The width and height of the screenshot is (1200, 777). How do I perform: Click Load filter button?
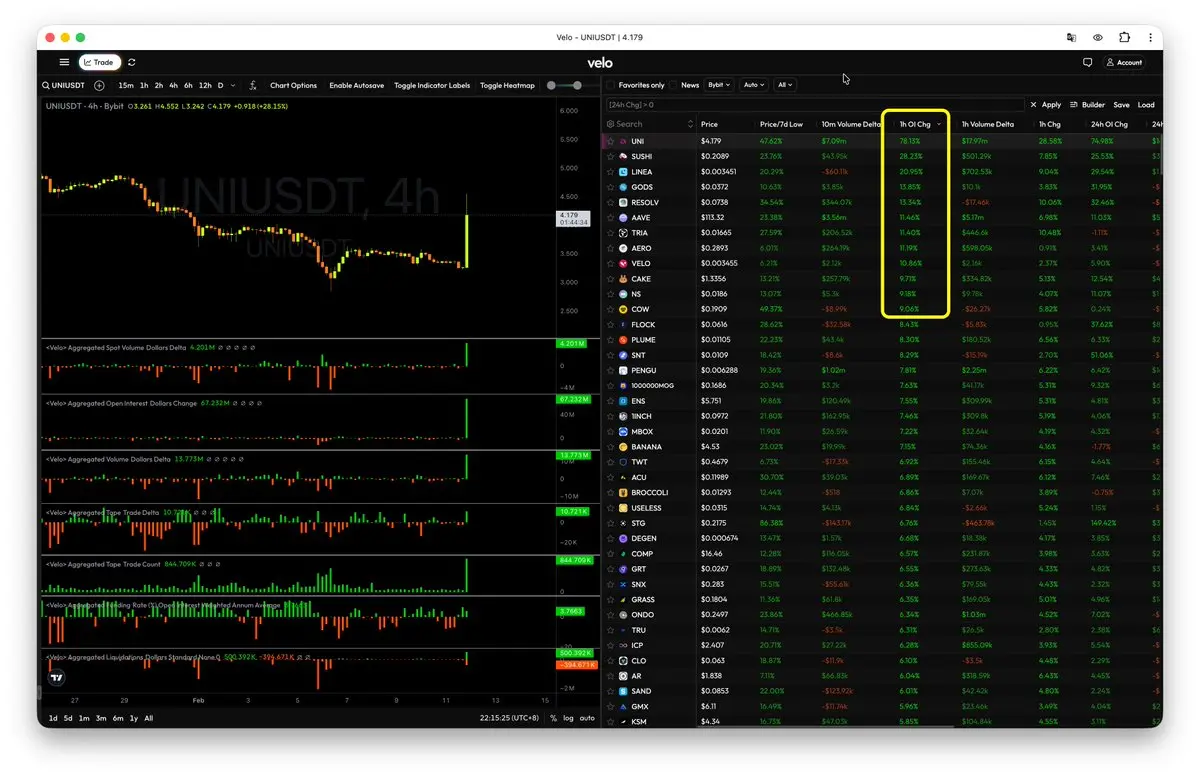1146,104
